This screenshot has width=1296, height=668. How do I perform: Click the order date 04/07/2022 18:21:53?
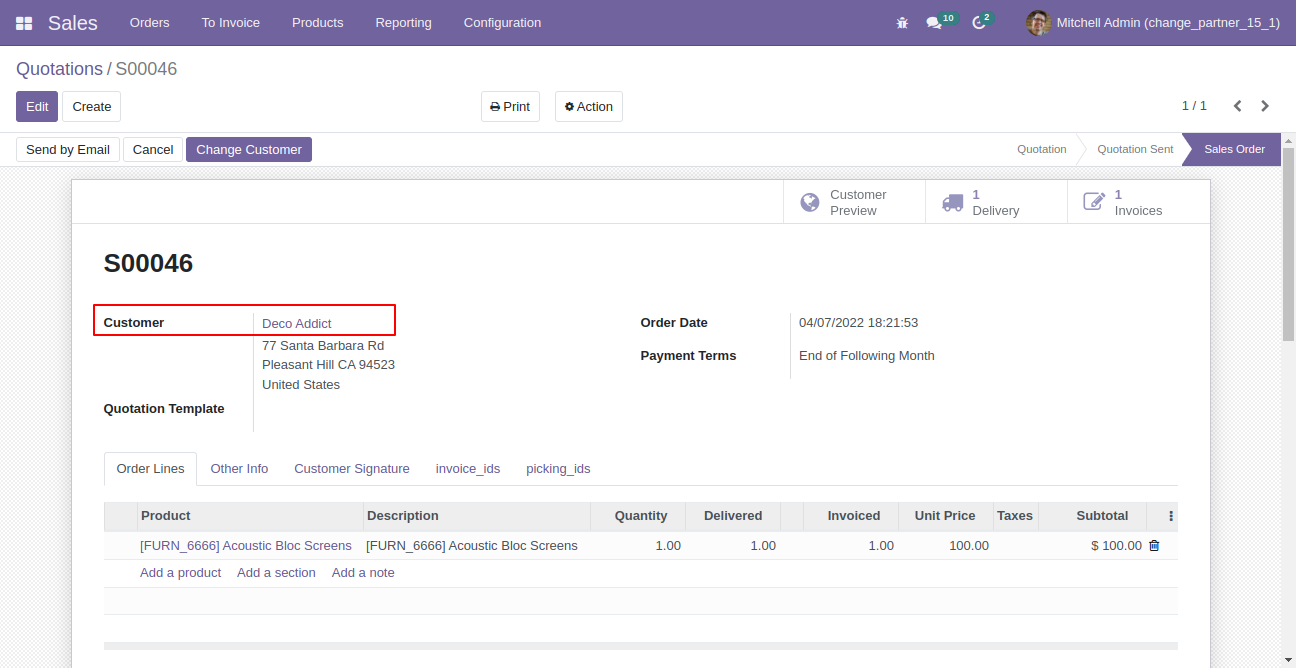pyautogui.click(x=858, y=323)
